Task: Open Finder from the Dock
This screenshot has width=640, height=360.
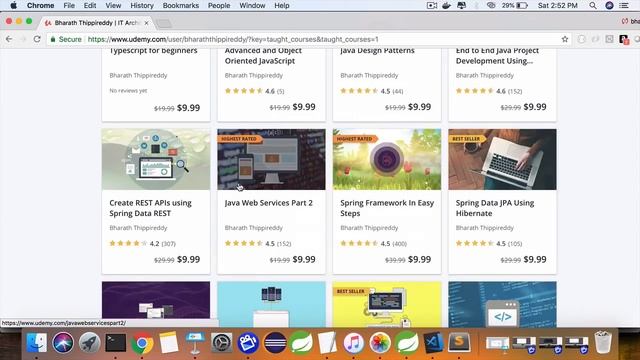Action: (37, 342)
